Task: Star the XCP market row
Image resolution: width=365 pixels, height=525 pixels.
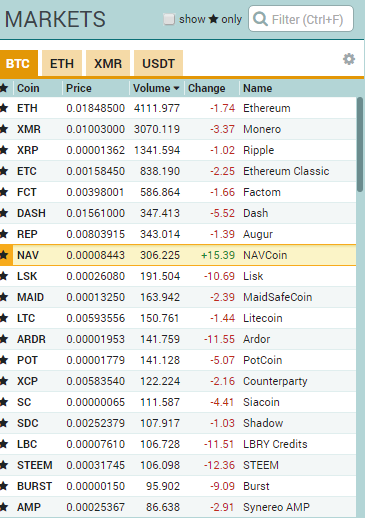Action: (4, 381)
